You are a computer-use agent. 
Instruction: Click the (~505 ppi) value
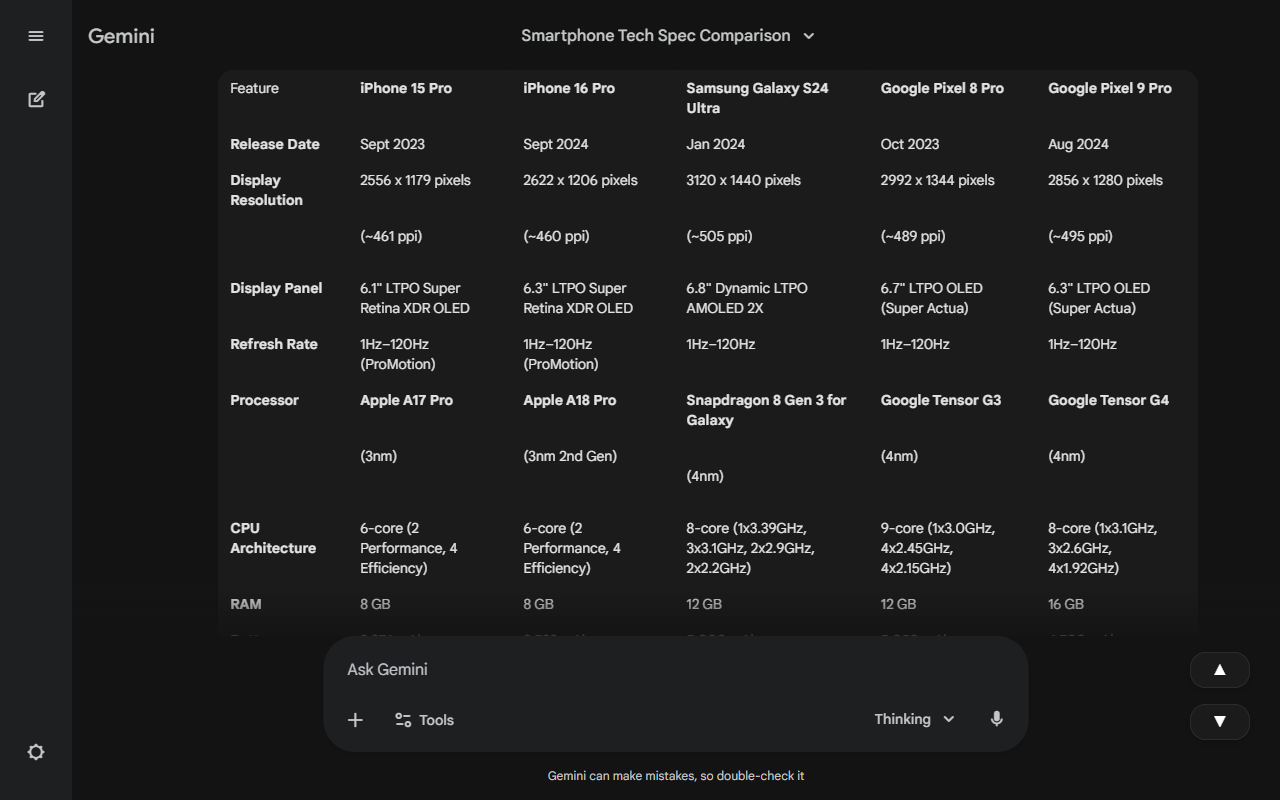(719, 236)
